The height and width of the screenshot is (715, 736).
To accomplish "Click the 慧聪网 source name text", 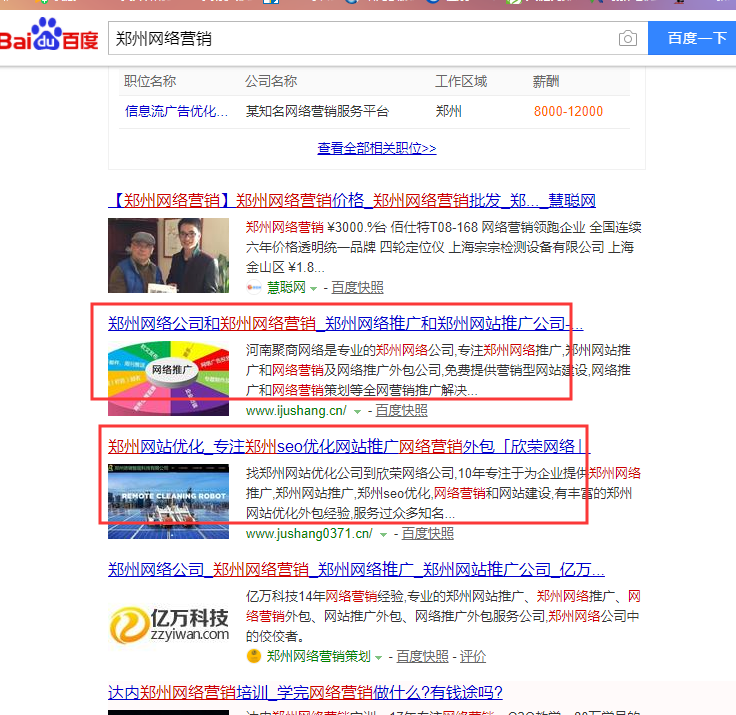I will click(x=286, y=287).
